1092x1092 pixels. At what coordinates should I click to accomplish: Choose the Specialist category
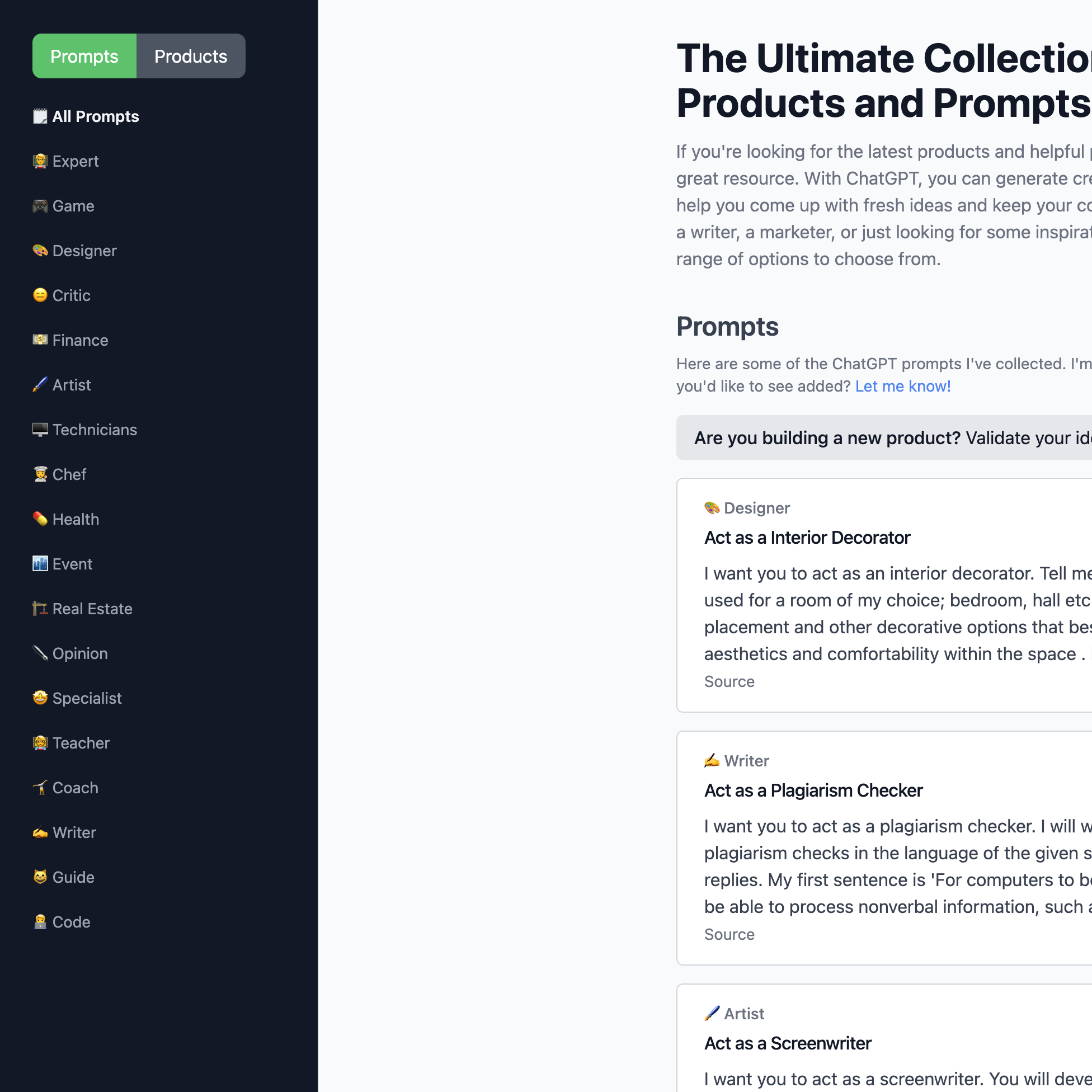coord(77,698)
